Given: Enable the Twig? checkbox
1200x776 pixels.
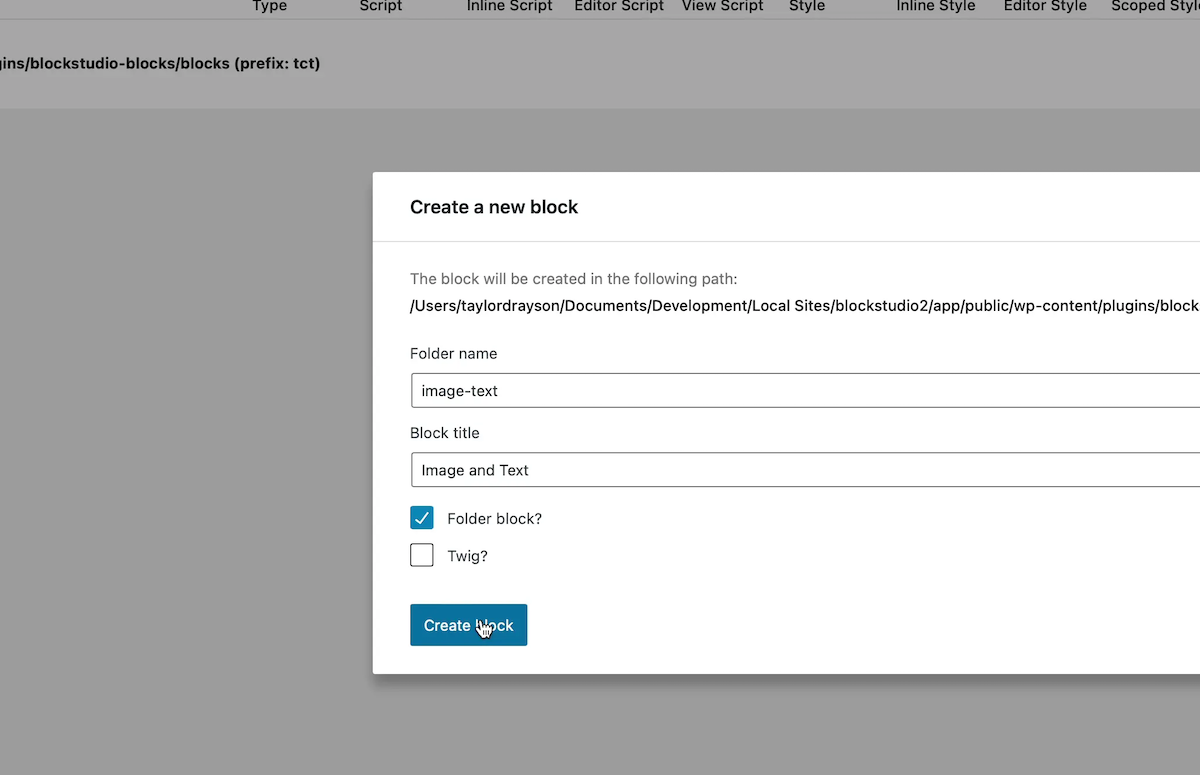Looking at the screenshot, I should [x=421, y=555].
